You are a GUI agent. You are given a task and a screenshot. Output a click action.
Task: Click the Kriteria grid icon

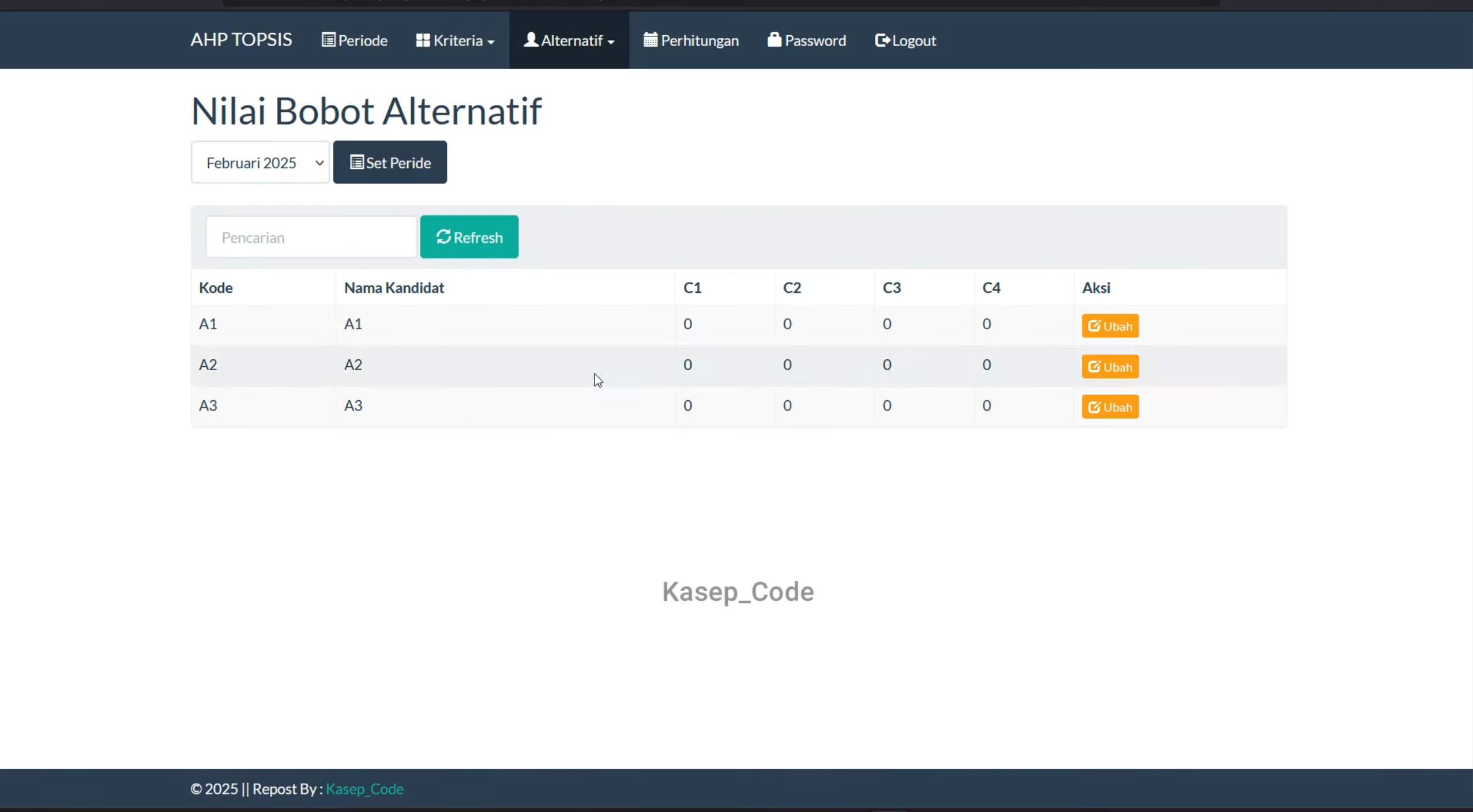tap(423, 40)
